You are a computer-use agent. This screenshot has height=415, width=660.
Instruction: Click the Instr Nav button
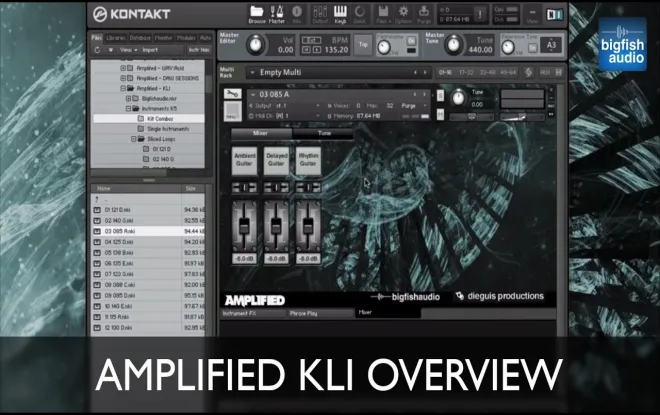pyautogui.click(x=199, y=50)
